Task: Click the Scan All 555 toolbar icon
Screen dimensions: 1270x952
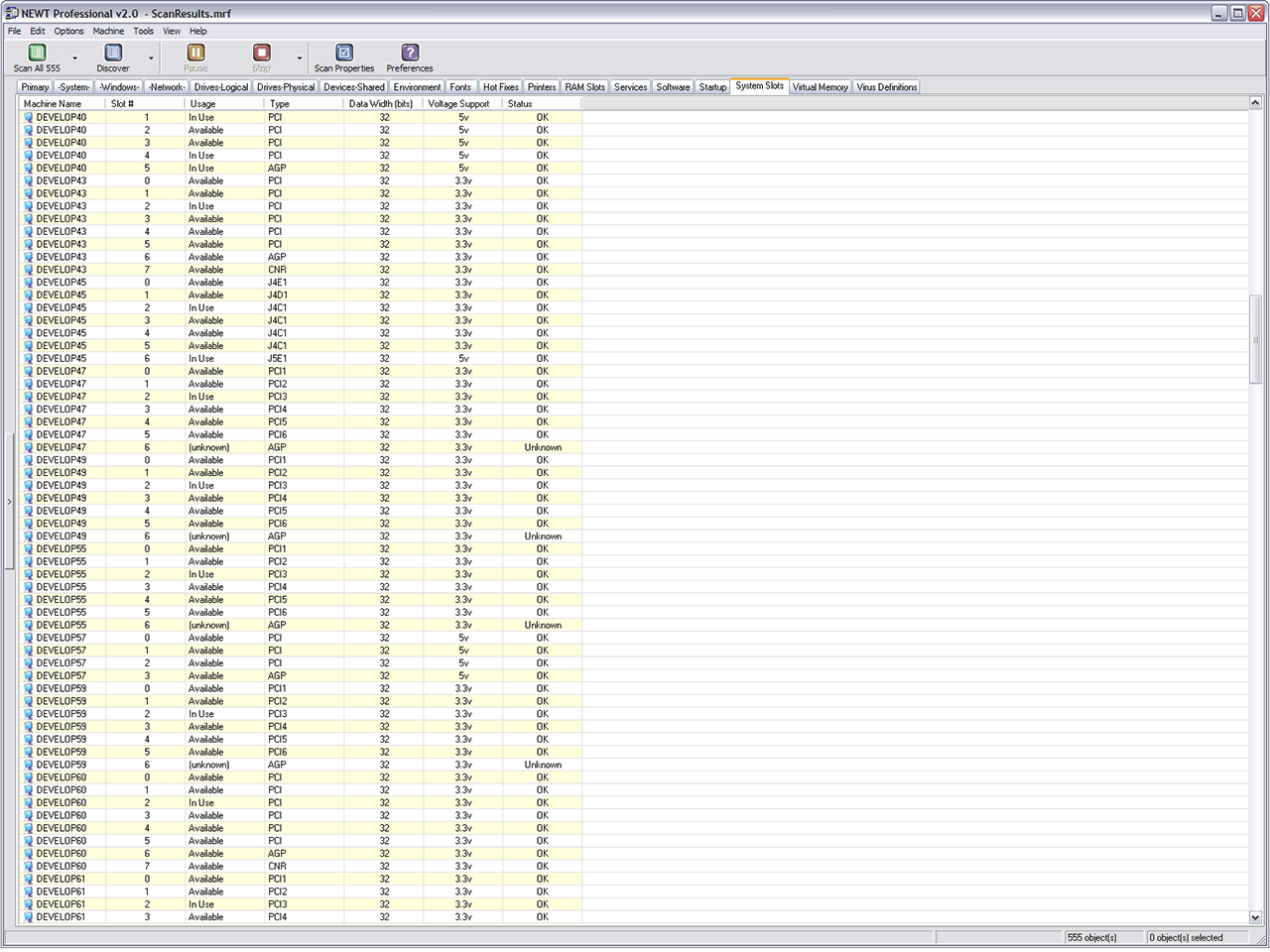Action: (x=37, y=53)
